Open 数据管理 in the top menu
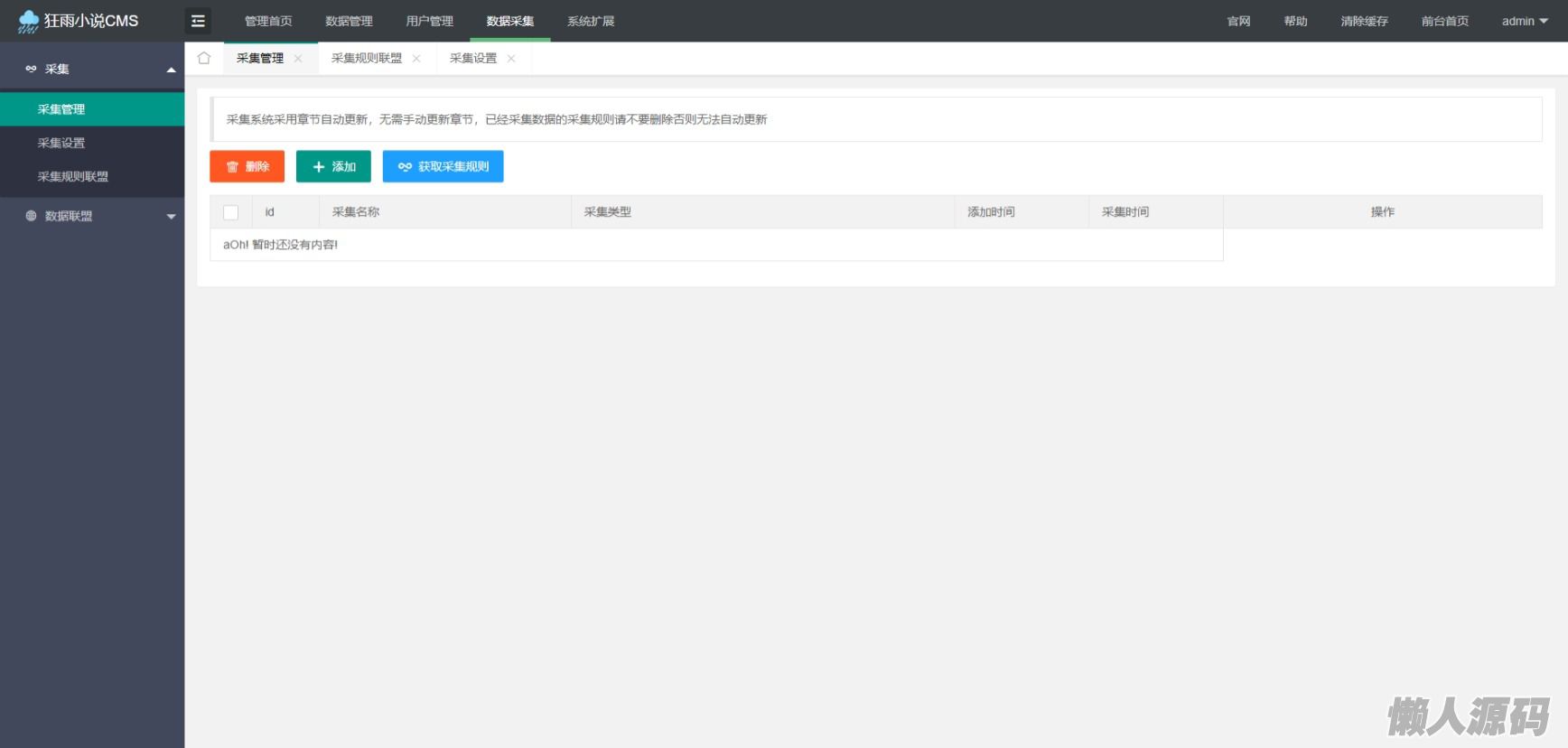This screenshot has height=748, width=1568. coord(349,21)
